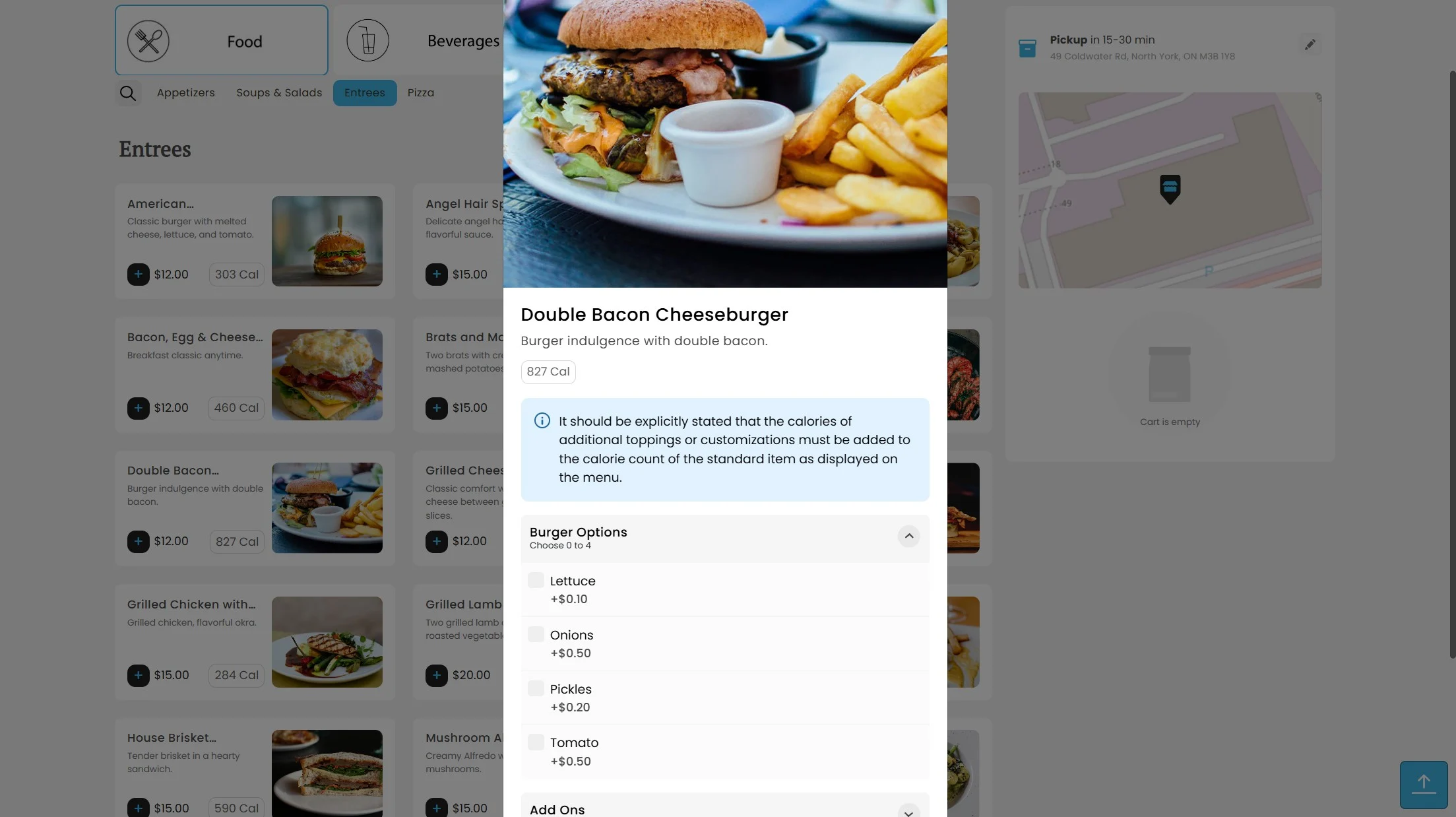The height and width of the screenshot is (817, 1456).
Task: Click the info icon in the calorie notice
Action: [542, 420]
